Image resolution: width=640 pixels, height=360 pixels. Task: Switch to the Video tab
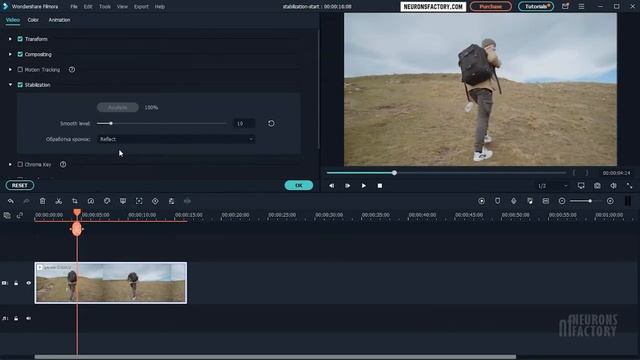[x=13, y=20]
